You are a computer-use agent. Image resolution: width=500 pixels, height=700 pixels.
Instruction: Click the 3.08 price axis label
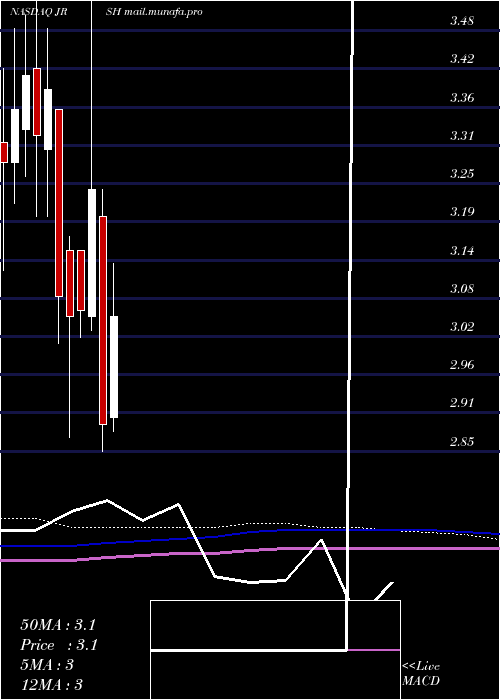point(462,288)
